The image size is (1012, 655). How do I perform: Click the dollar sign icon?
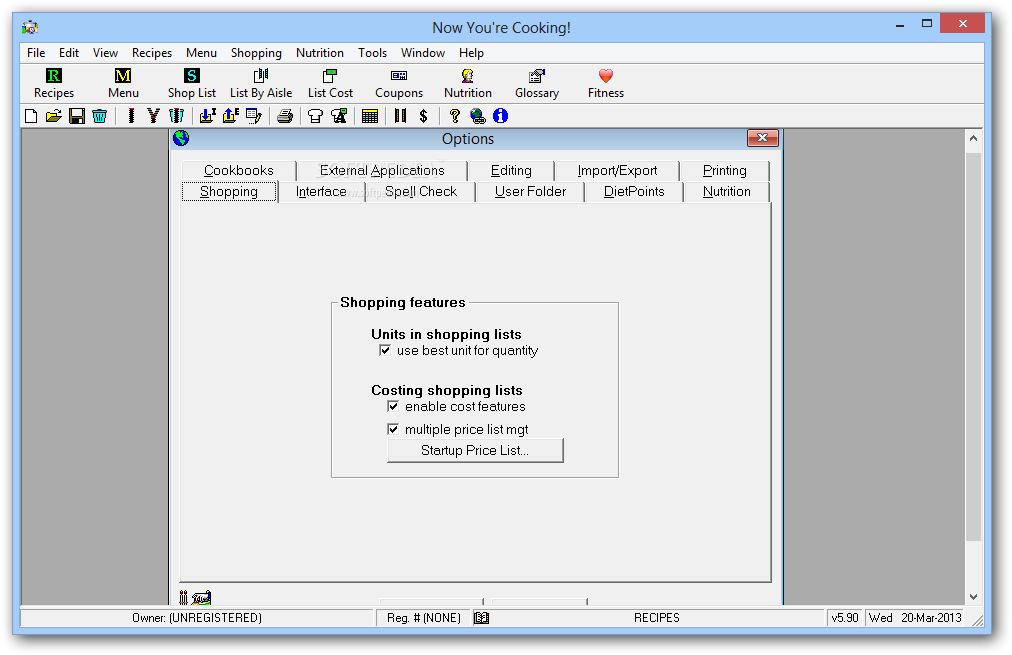pos(423,116)
